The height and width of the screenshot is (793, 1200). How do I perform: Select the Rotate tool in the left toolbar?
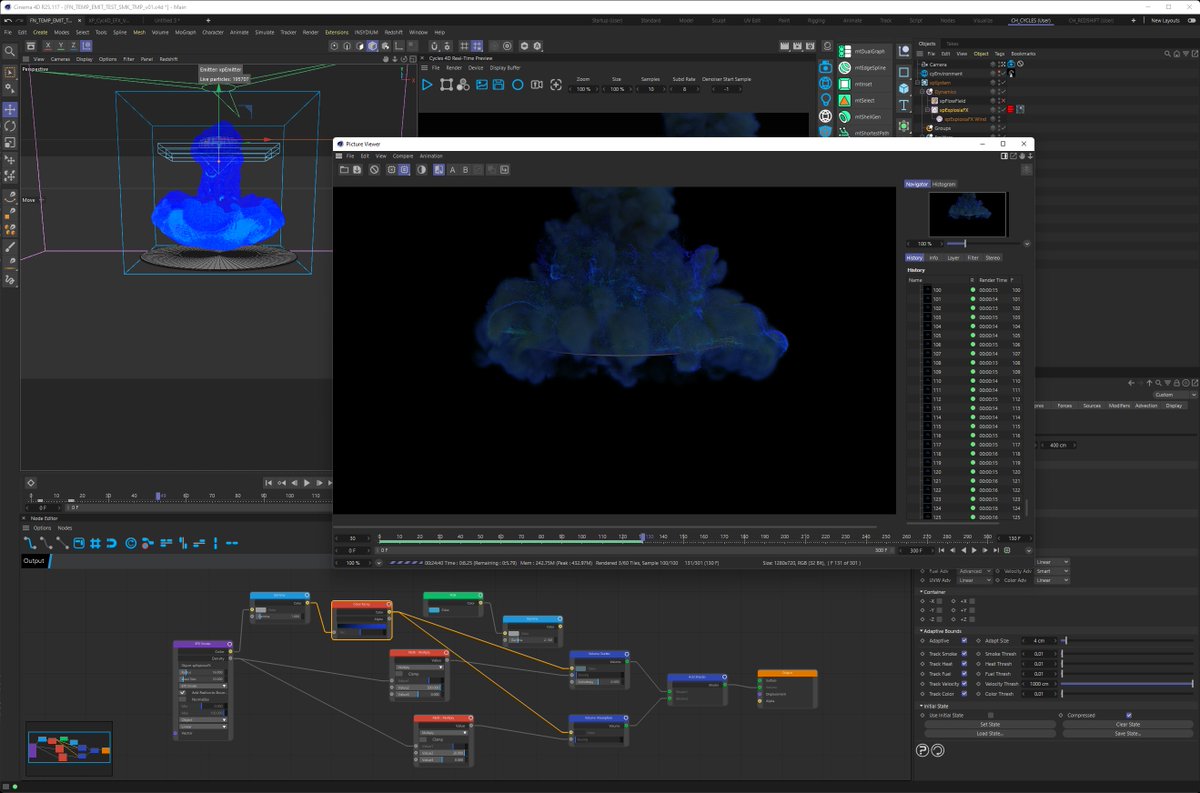pos(10,126)
